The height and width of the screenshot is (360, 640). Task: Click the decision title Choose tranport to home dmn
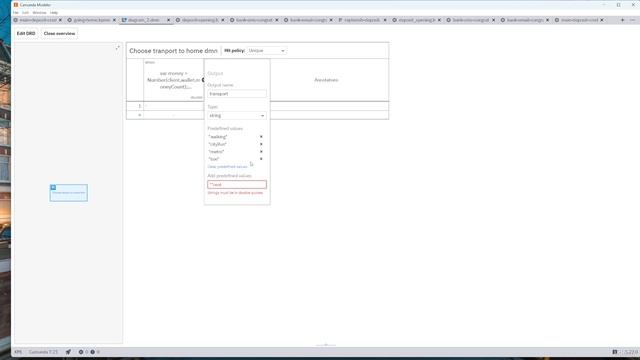[173, 51]
